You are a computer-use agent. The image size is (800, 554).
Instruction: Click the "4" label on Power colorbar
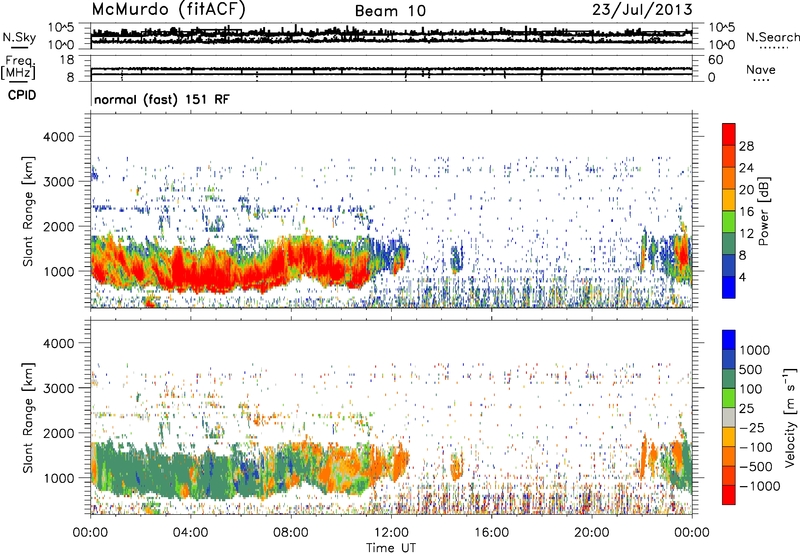pos(742,277)
